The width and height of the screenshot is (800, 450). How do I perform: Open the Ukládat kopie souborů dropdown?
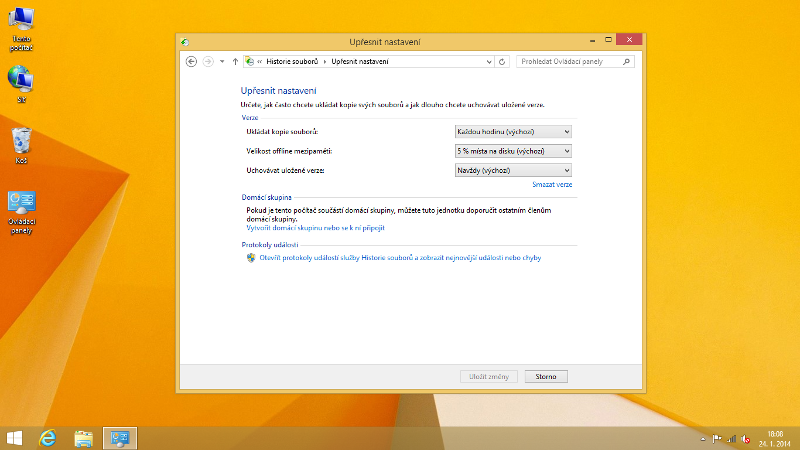(512, 131)
